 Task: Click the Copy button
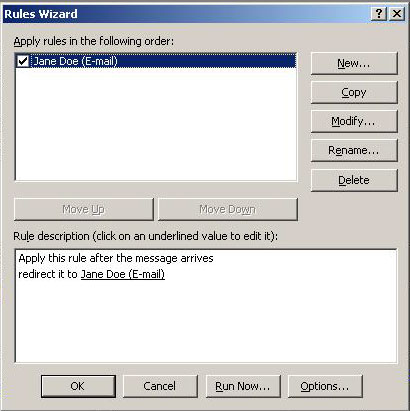tap(354, 92)
